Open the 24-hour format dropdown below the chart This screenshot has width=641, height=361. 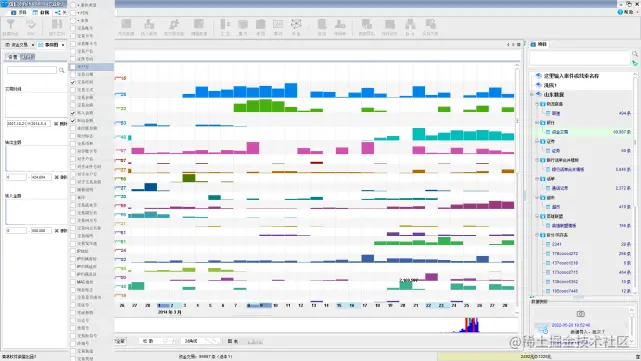click(x=201, y=341)
